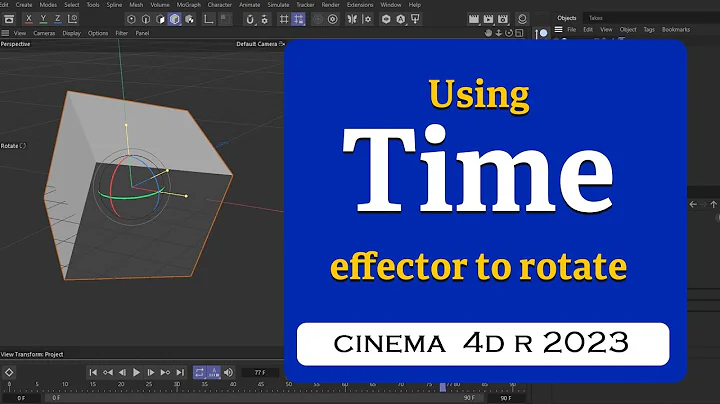Open the Window menu
The width and height of the screenshot is (720, 404).
391,5
